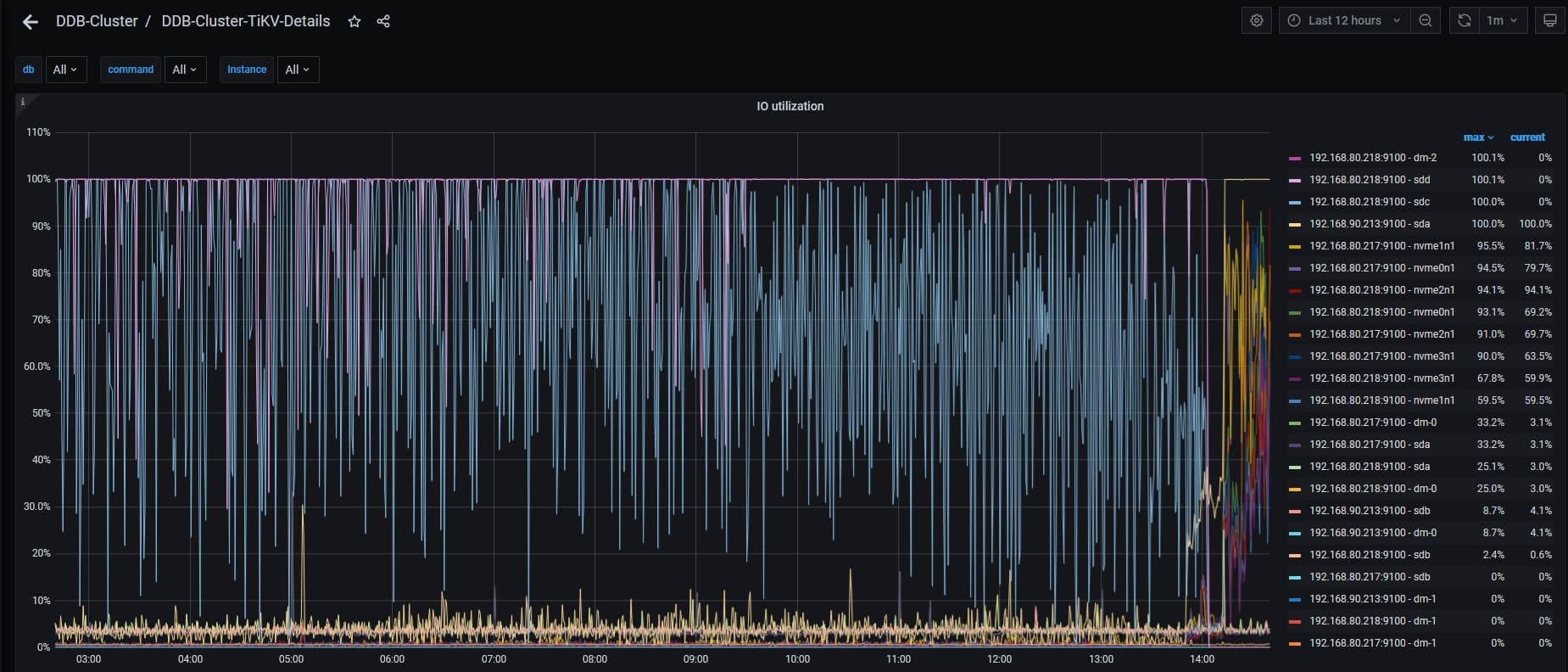Show panel info icon tooltip

click(23, 102)
